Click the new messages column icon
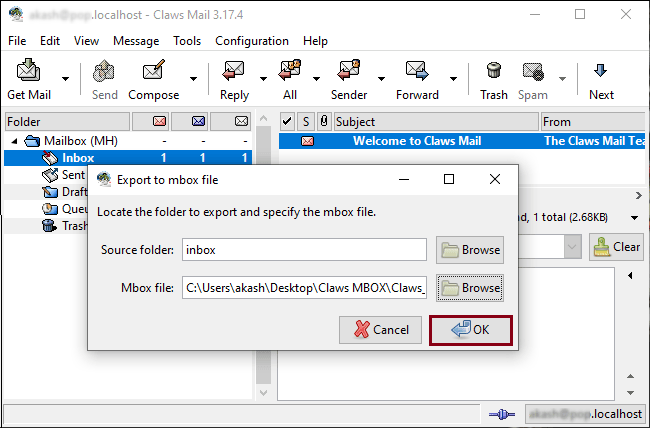The image size is (650, 428). 160,122
